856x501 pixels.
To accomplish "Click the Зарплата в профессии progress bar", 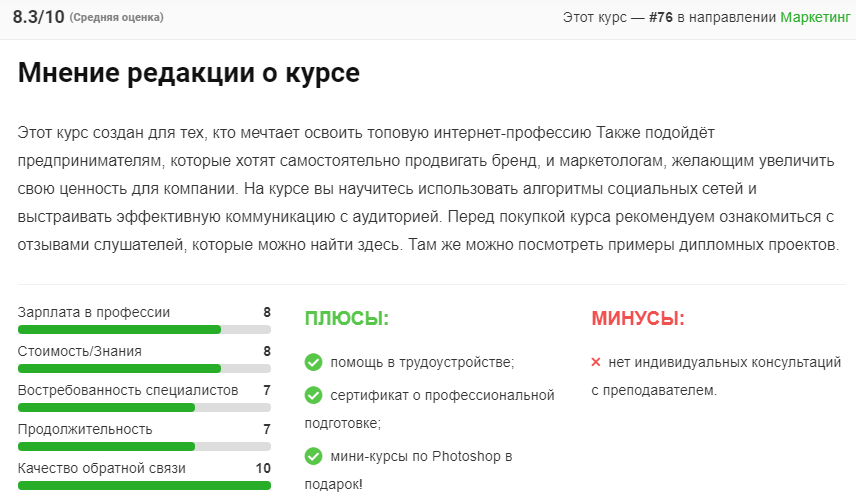I will coord(144,329).
